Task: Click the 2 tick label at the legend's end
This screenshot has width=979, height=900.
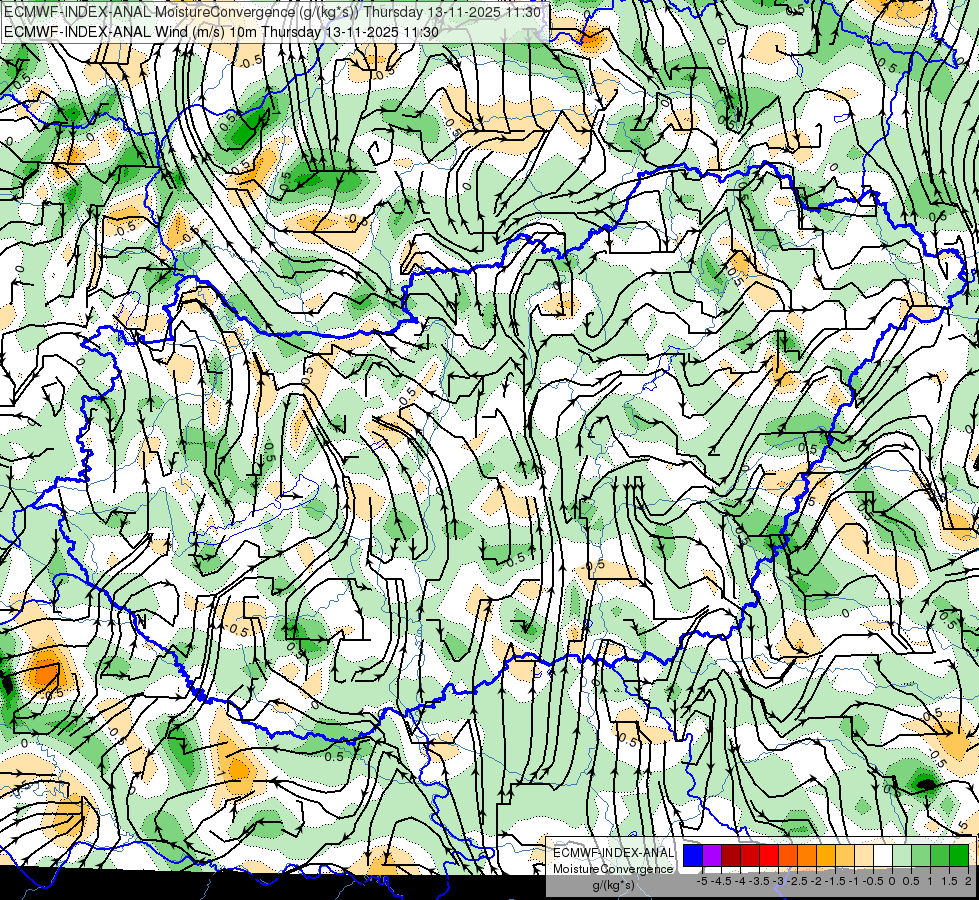Action: tap(968, 881)
